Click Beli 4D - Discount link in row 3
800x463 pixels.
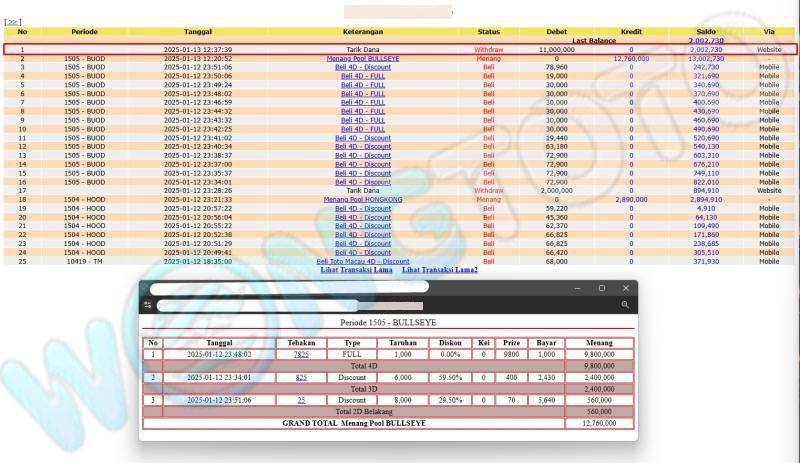click(x=362, y=67)
